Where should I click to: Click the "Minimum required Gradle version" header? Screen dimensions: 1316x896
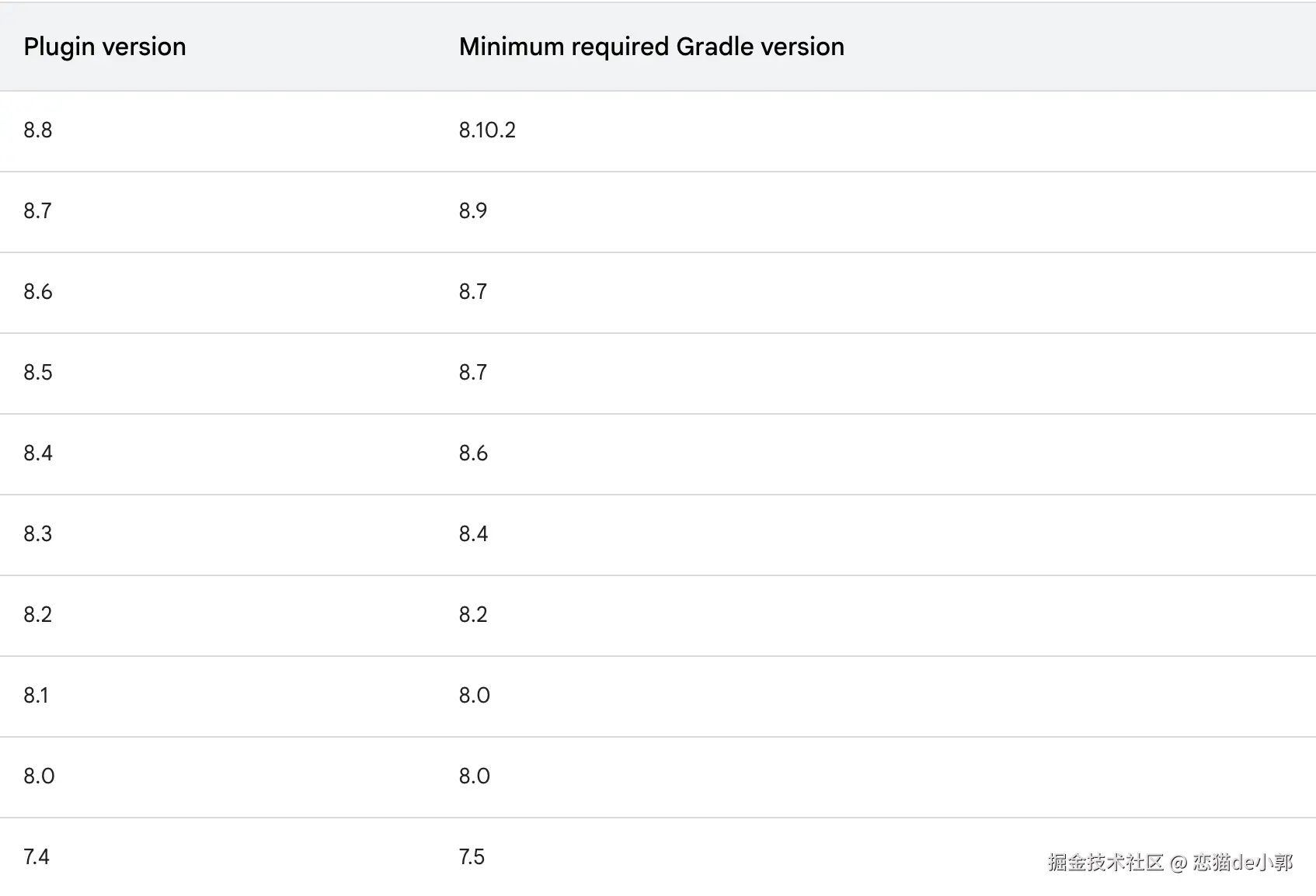click(x=651, y=47)
